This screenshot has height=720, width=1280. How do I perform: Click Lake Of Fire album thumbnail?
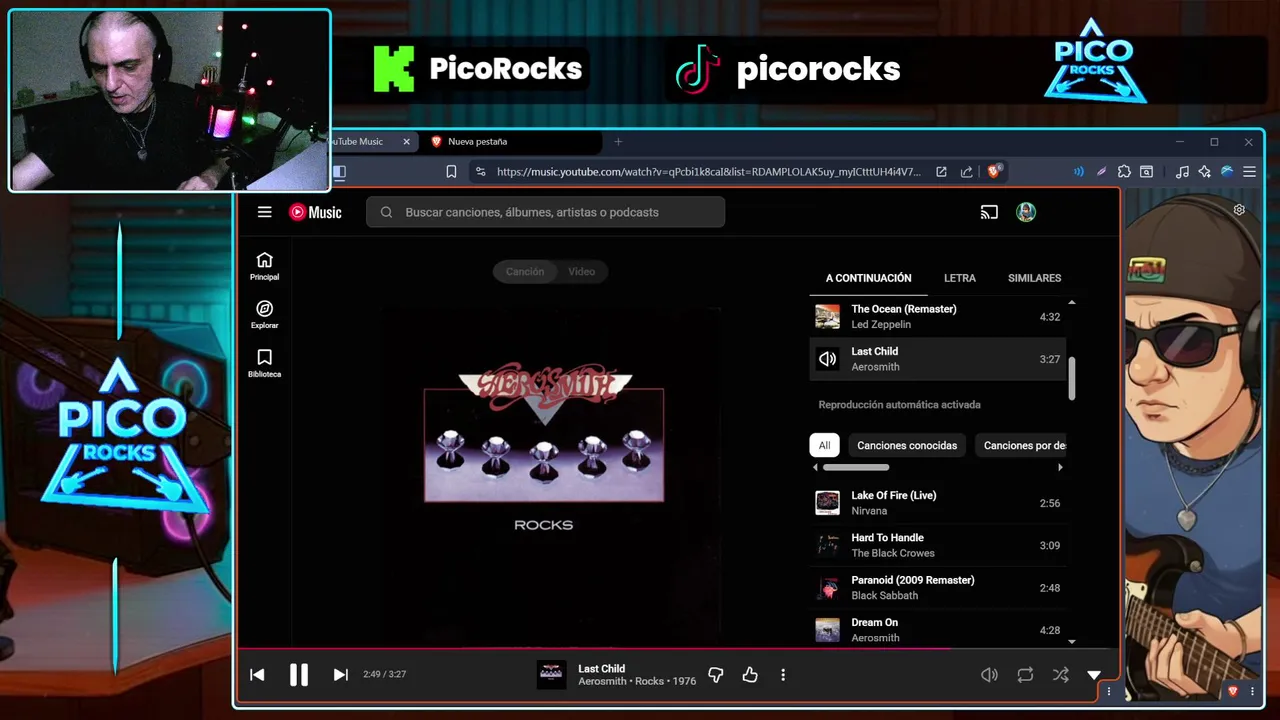click(x=827, y=503)
